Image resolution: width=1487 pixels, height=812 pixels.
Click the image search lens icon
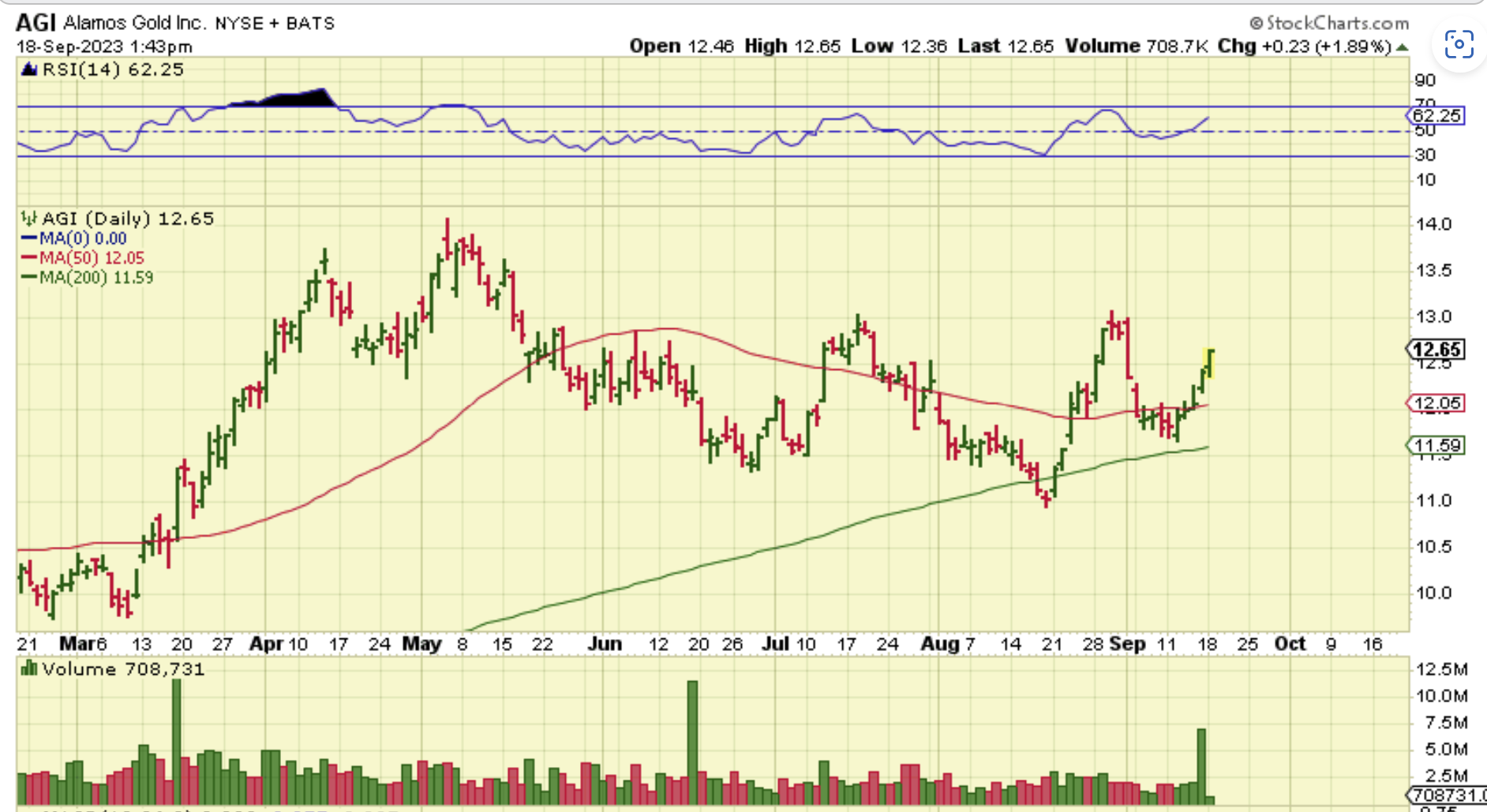point(1459,44)
